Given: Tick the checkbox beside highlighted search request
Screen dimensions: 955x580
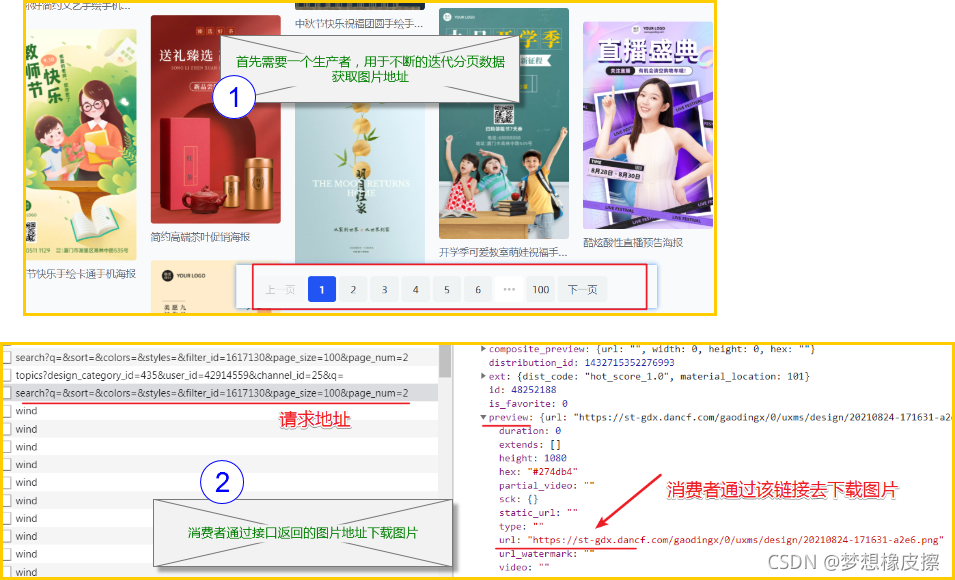Looking at the screenshot, I should [x=6, y=393].
